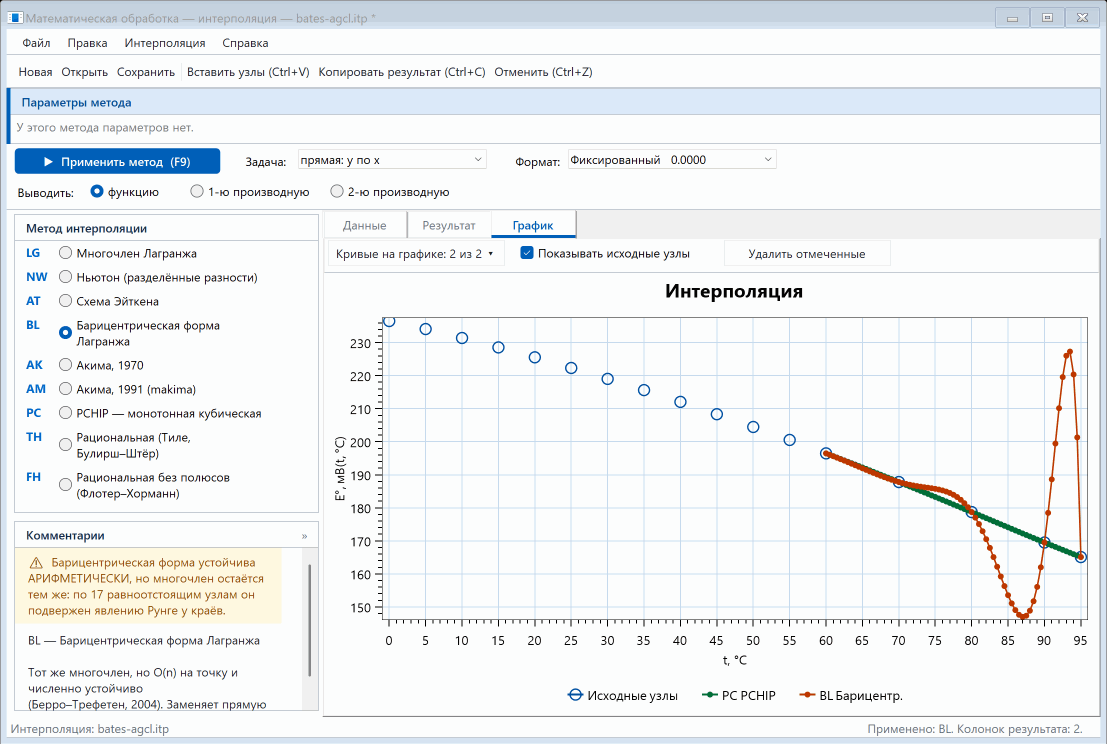
Task: Select the Барицентрическая форма Лагранжа radio button
Action: click(x=66, y=332)
